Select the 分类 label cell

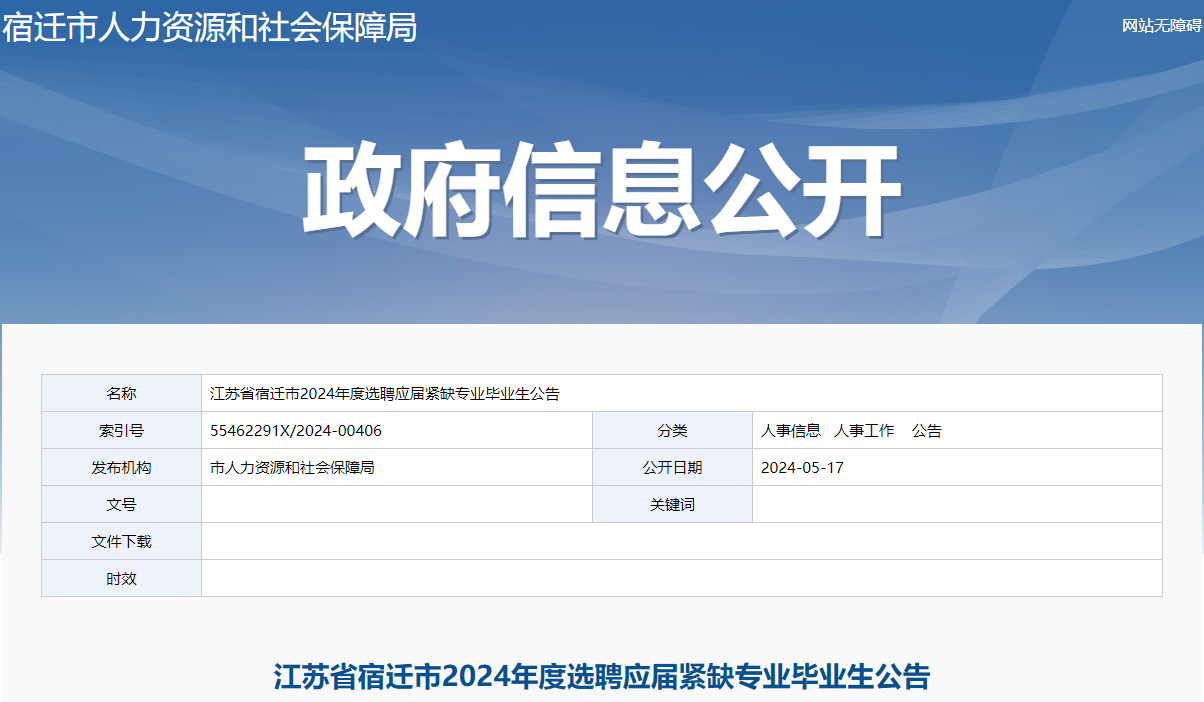click(x=672, y=431)
